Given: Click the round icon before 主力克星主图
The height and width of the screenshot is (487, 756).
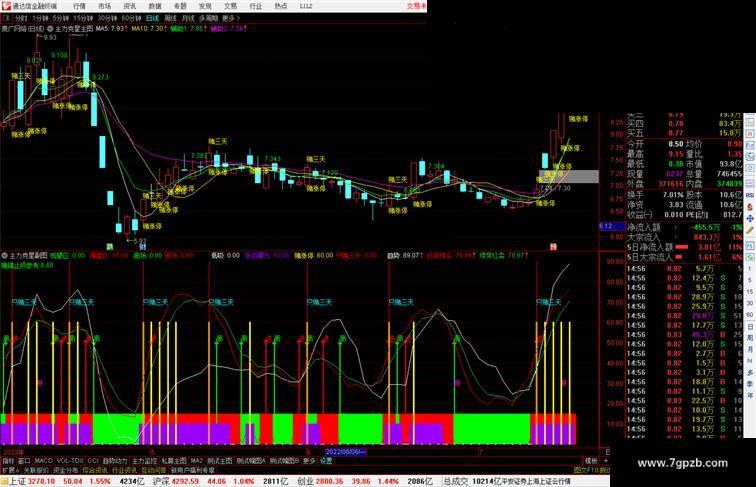Looking at the screenshot, I should (x=50, y=29).
